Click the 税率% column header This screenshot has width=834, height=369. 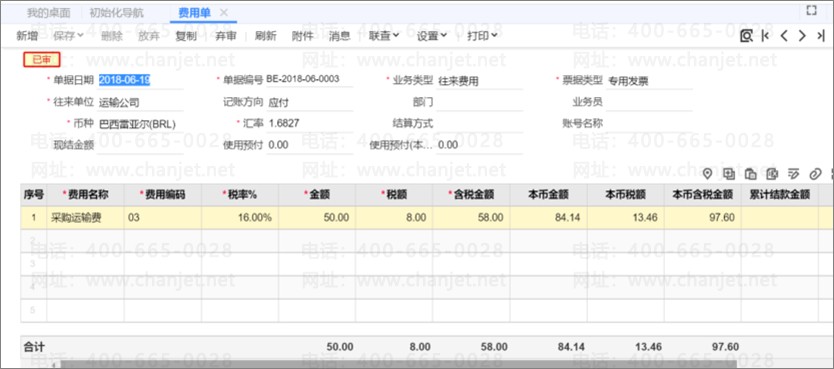coord(240,195)
